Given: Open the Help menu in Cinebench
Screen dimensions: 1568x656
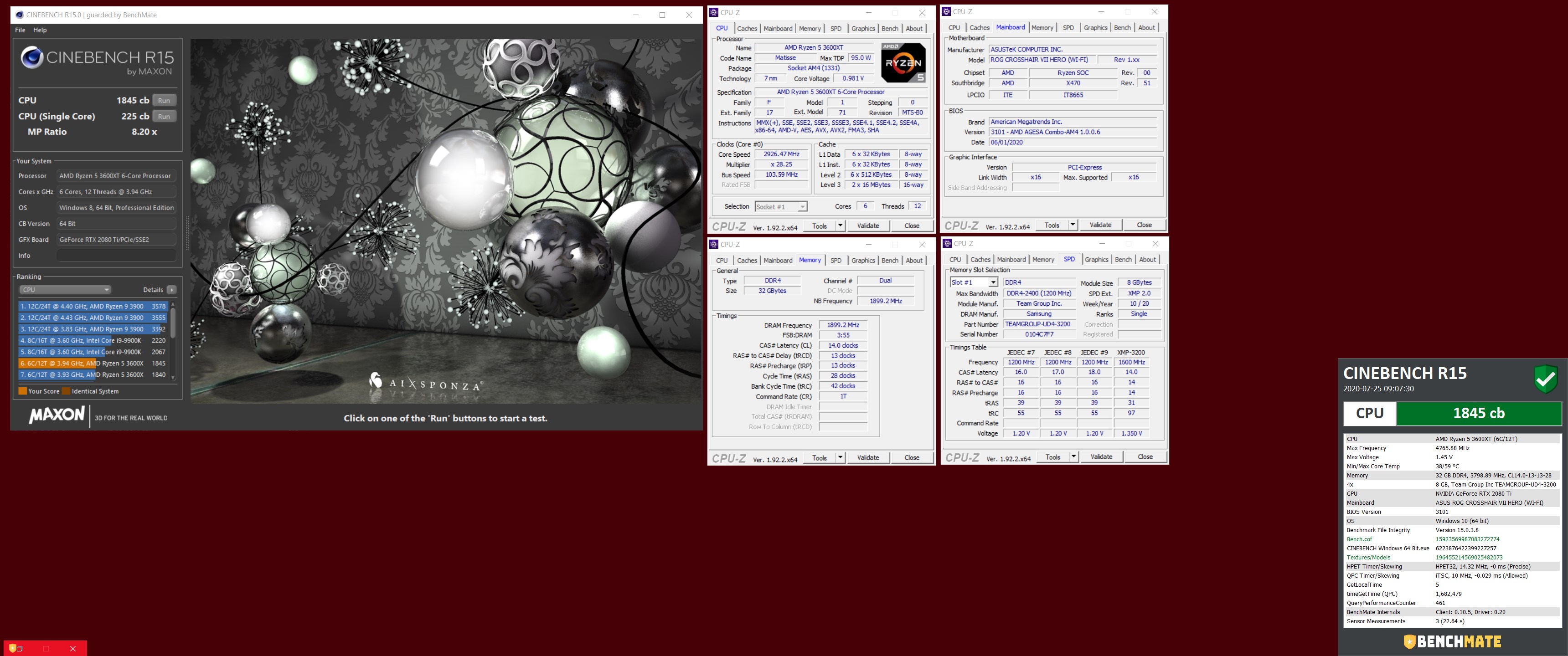Looking at the screenshot, I should 40,30.
